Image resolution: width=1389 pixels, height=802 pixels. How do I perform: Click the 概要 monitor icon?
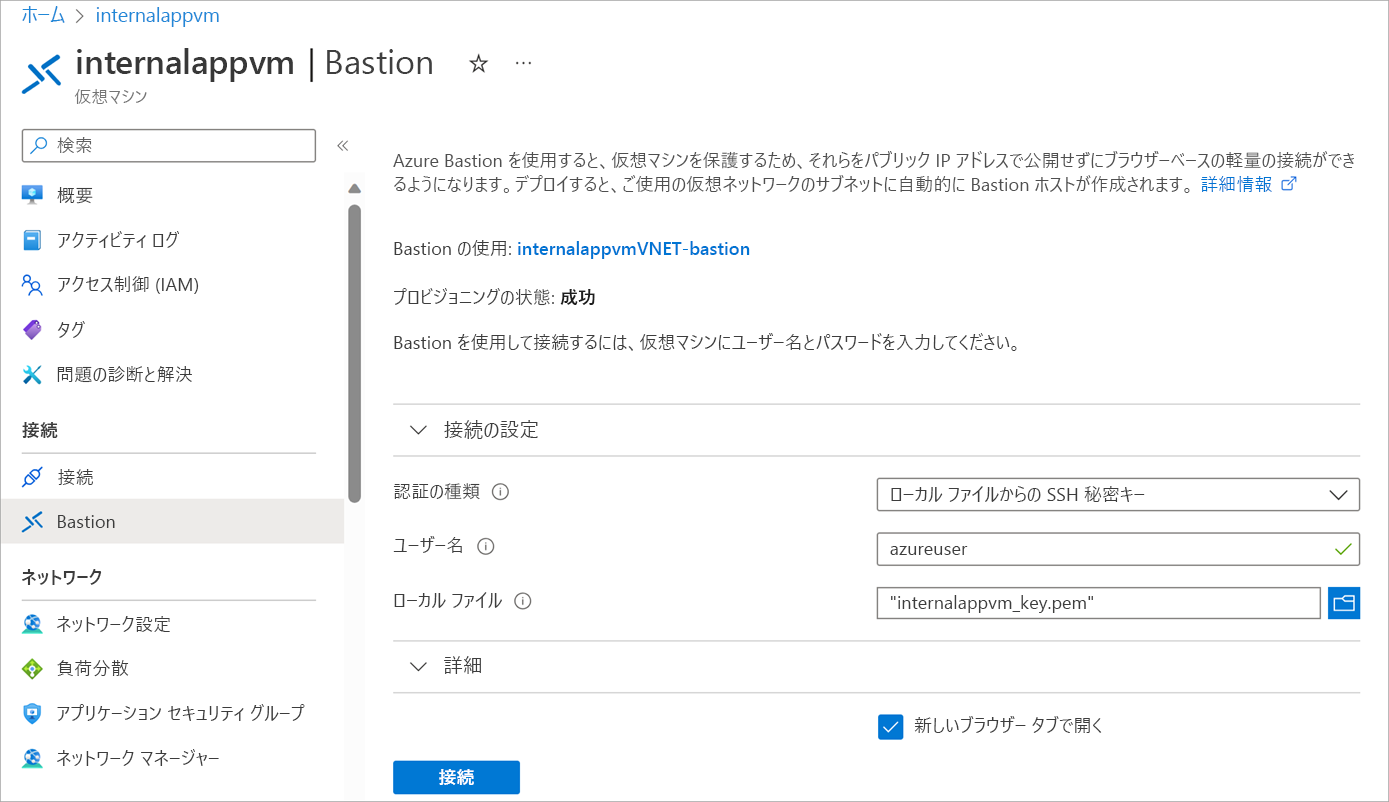tap(33, 195)
